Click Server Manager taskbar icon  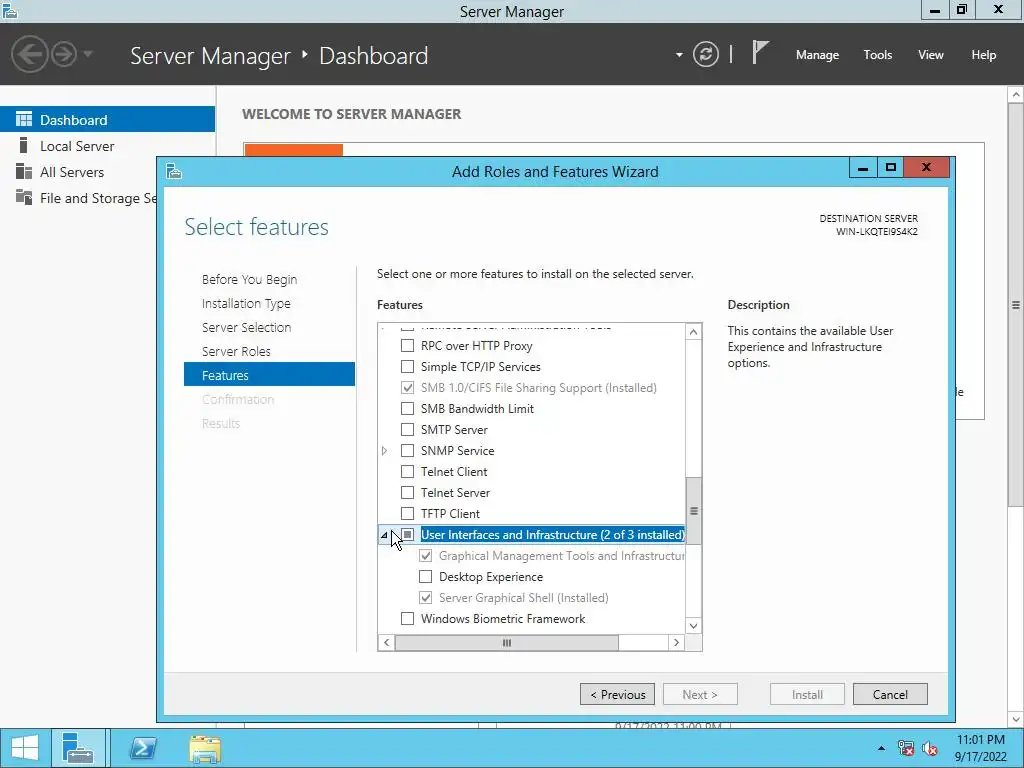point(78,748)
